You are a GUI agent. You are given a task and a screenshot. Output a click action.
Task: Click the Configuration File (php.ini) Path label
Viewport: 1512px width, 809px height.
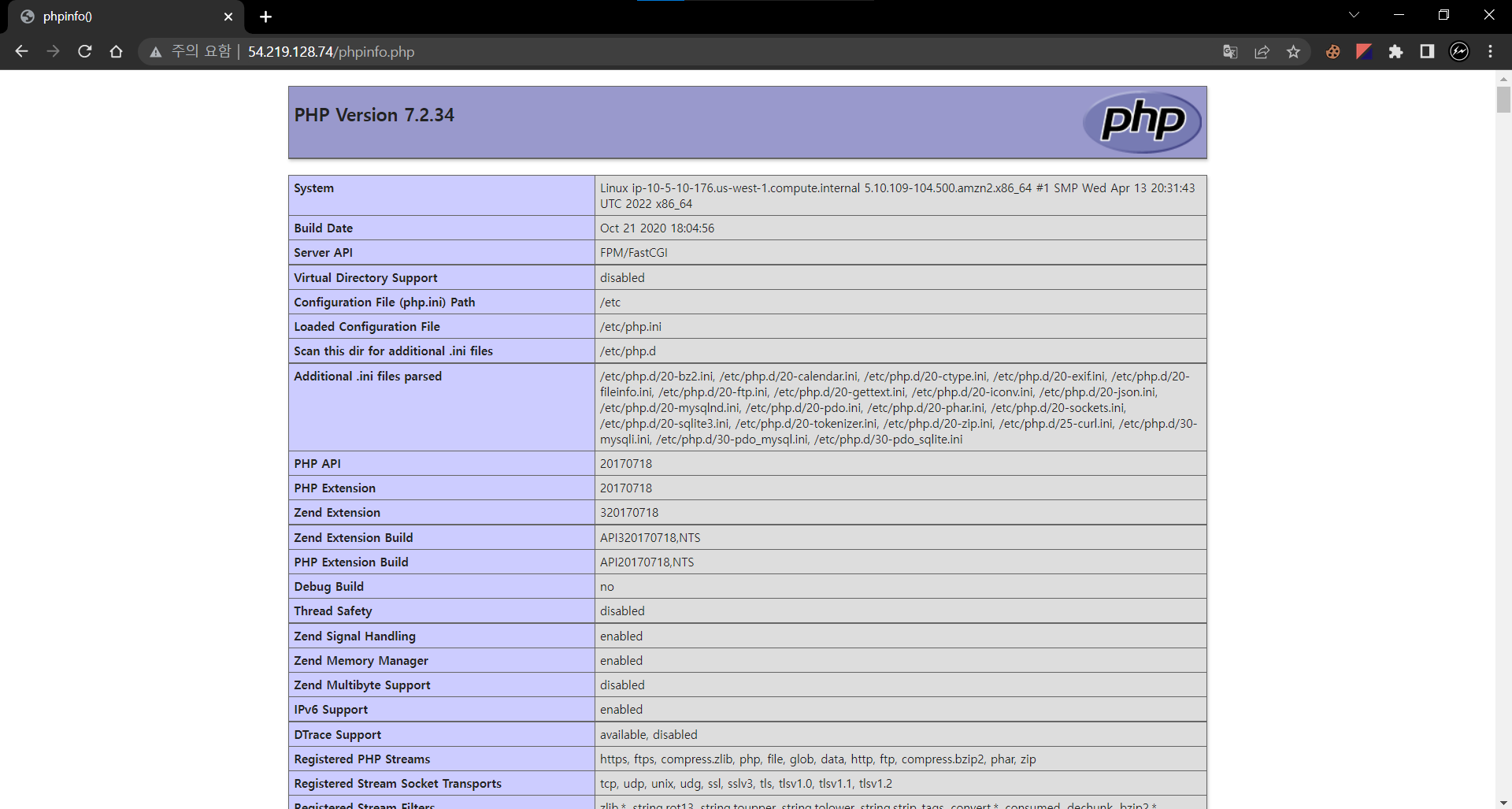coord(384,302)
